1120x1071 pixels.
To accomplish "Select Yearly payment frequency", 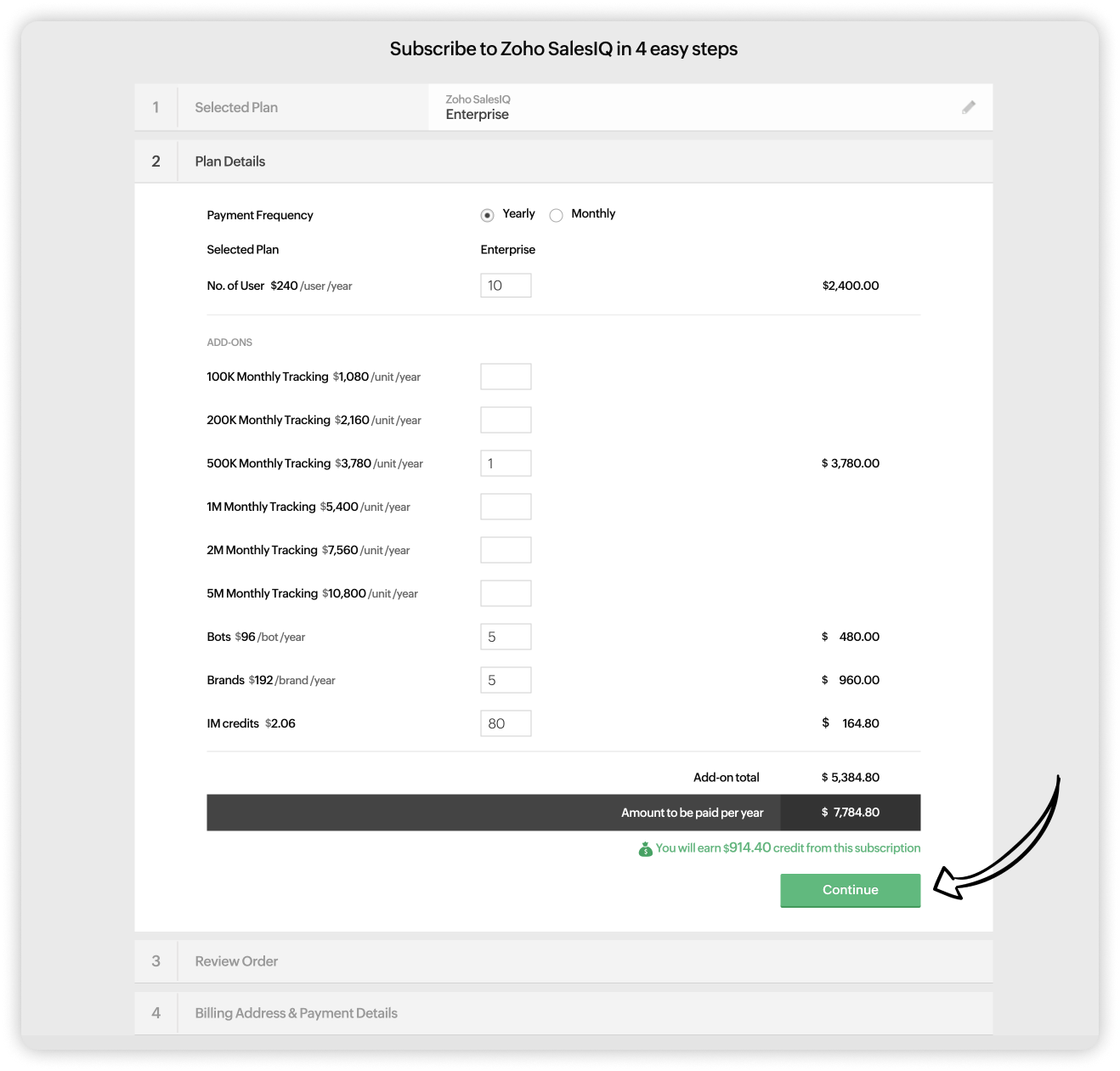I will point(487,215).
